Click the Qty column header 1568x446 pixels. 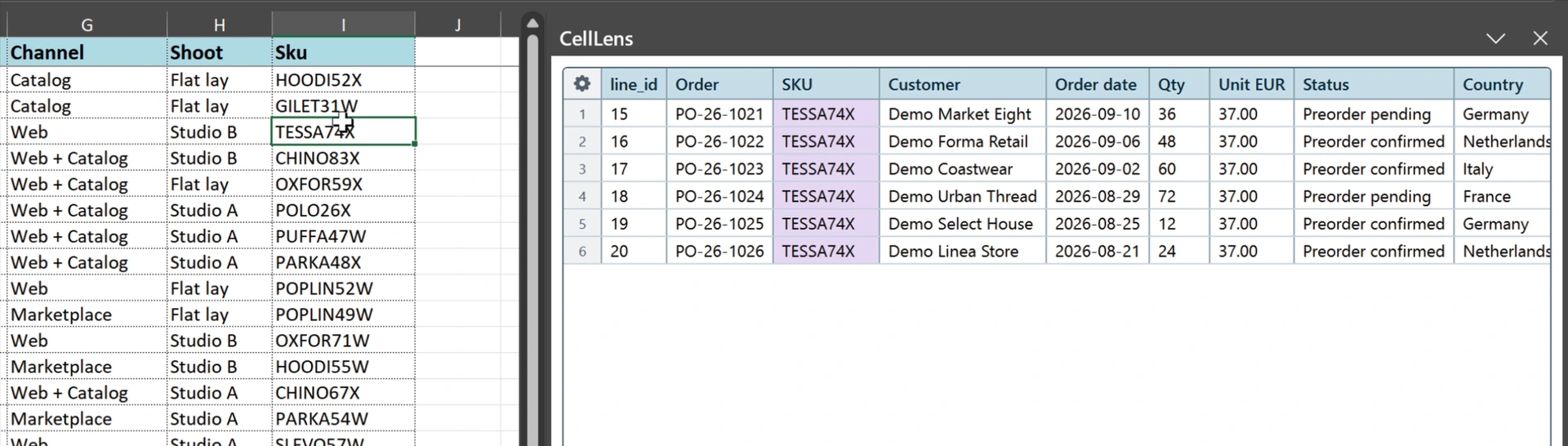point(1178,84)
